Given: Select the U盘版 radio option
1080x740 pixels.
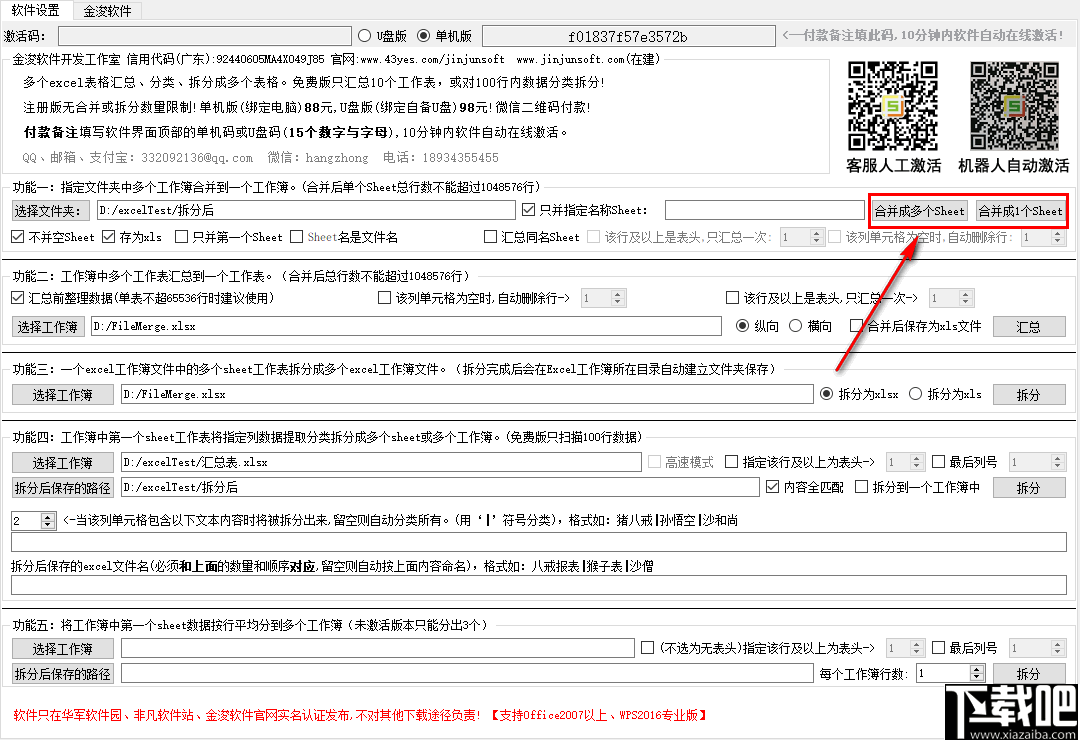Looking at the screenshot, I should pyautogui.click(x=365, y=34).
